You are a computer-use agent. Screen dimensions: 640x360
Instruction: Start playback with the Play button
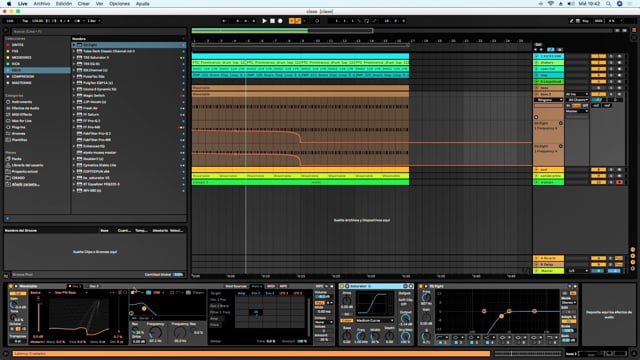[x=264, y=21]
